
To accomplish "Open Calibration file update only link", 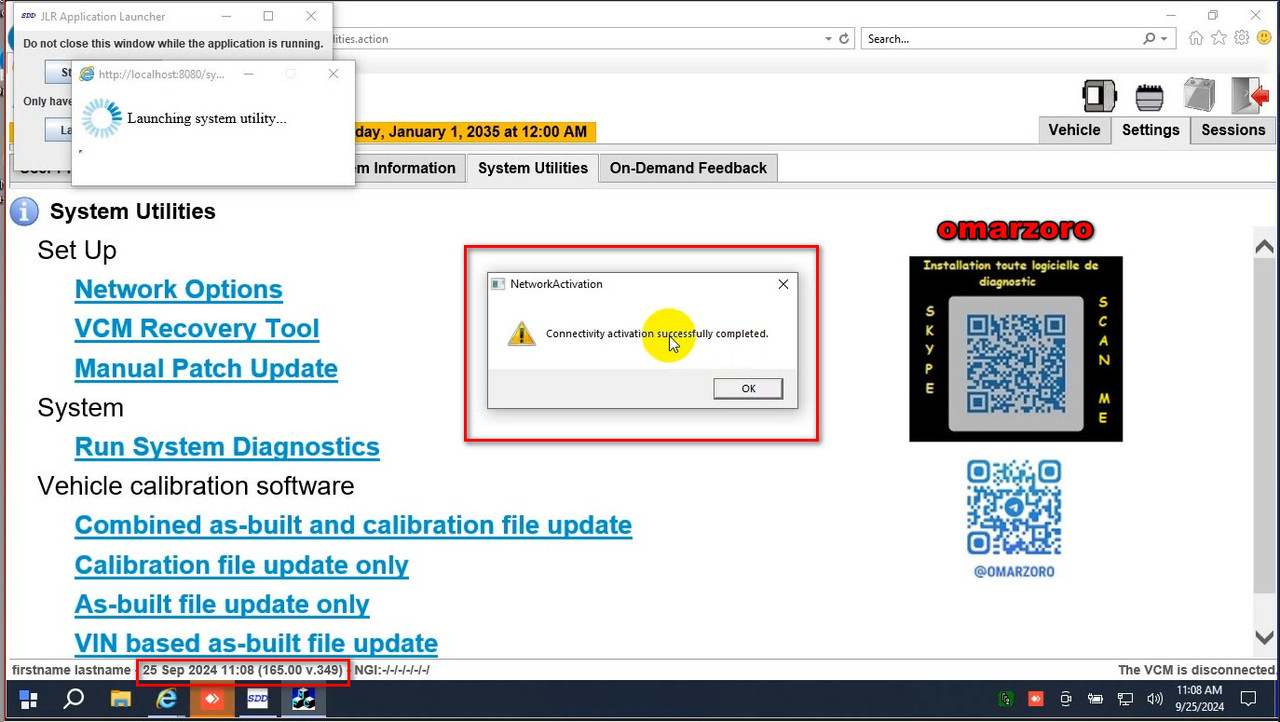I will tap(242, 565).
